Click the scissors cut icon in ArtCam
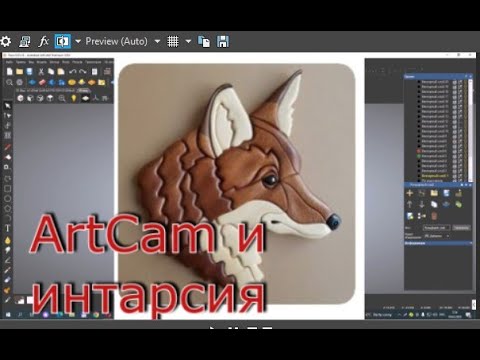This screenshot has width=480, height=360. 41,71
